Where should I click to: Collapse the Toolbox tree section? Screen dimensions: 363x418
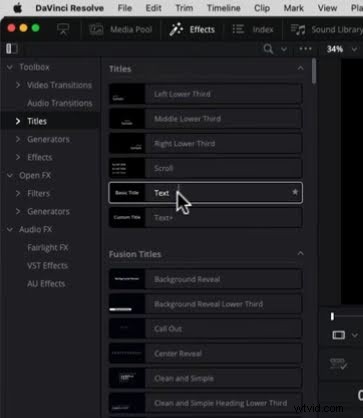point(10,67)
